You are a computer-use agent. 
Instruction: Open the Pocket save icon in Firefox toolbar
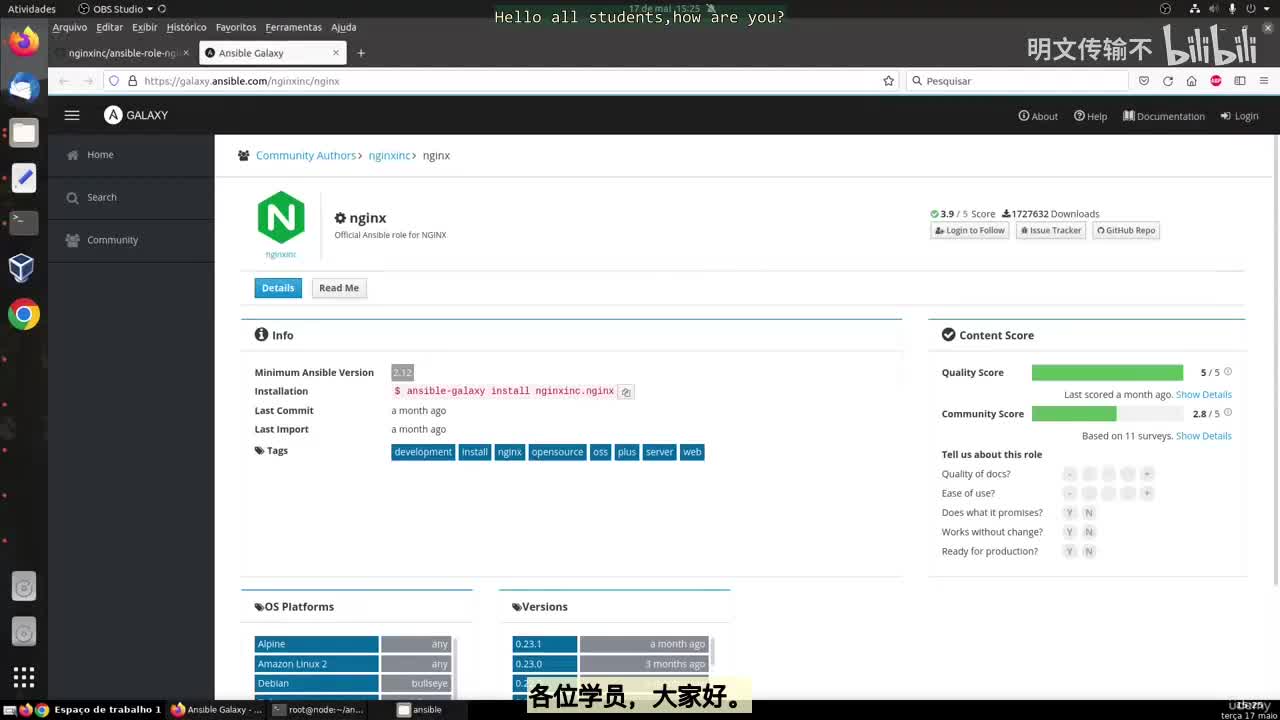1144,81
